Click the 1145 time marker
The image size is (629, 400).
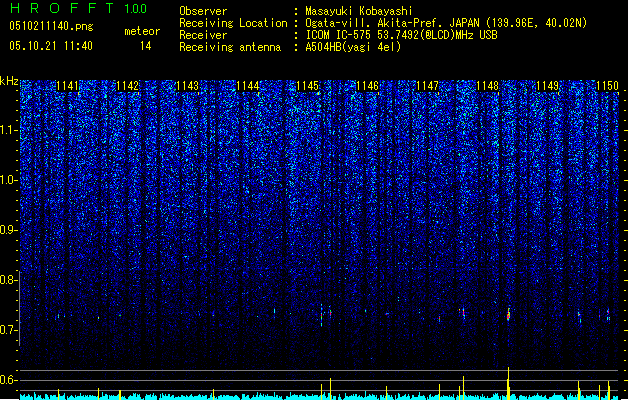click(x=308, y=86)
